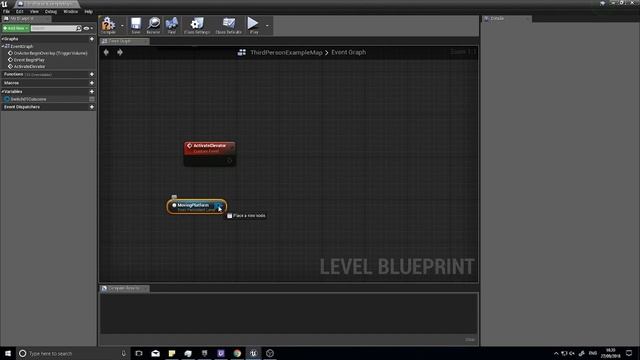Open the Windows notification center
The width and height of the screenshot is (640, 360).
(629, 353)
